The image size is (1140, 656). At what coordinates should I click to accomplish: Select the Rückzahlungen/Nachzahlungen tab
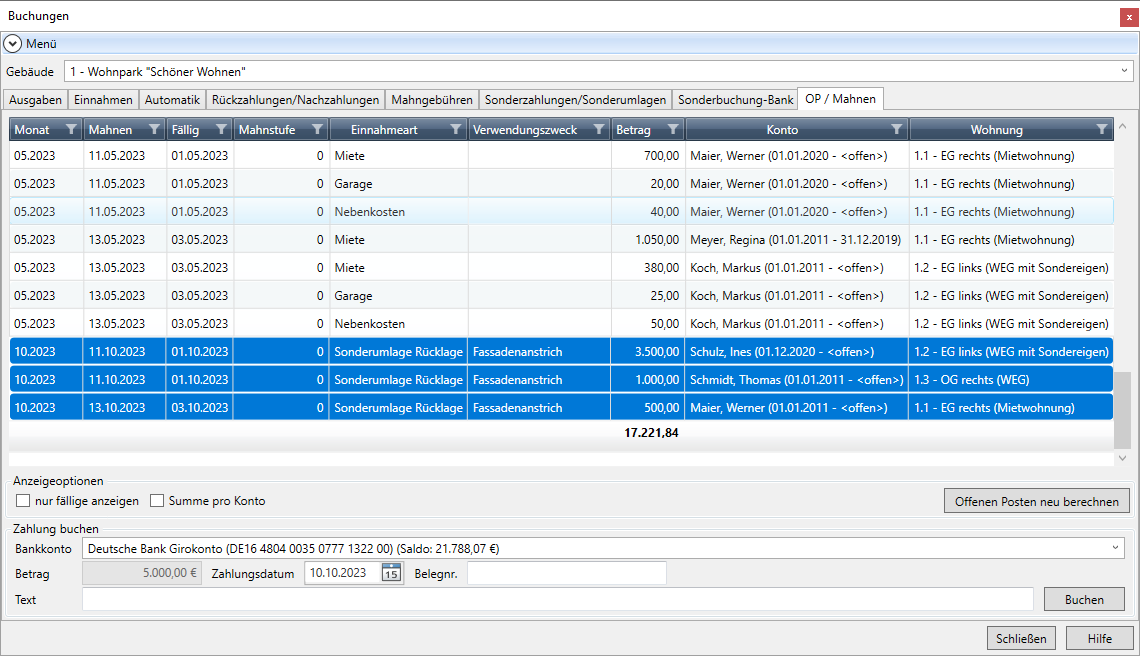click(x=295, y=100)
